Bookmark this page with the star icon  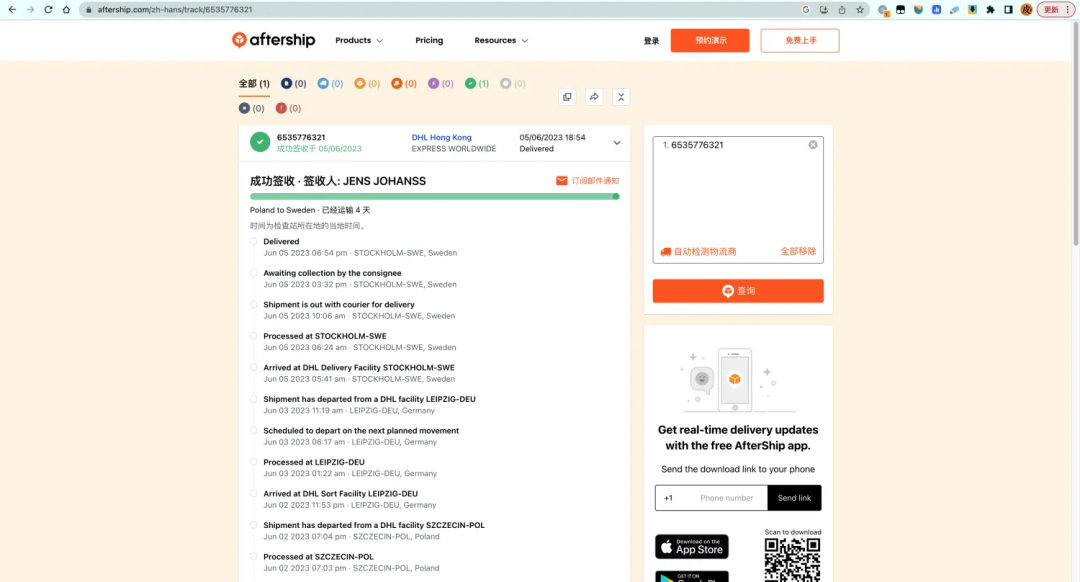860,10
